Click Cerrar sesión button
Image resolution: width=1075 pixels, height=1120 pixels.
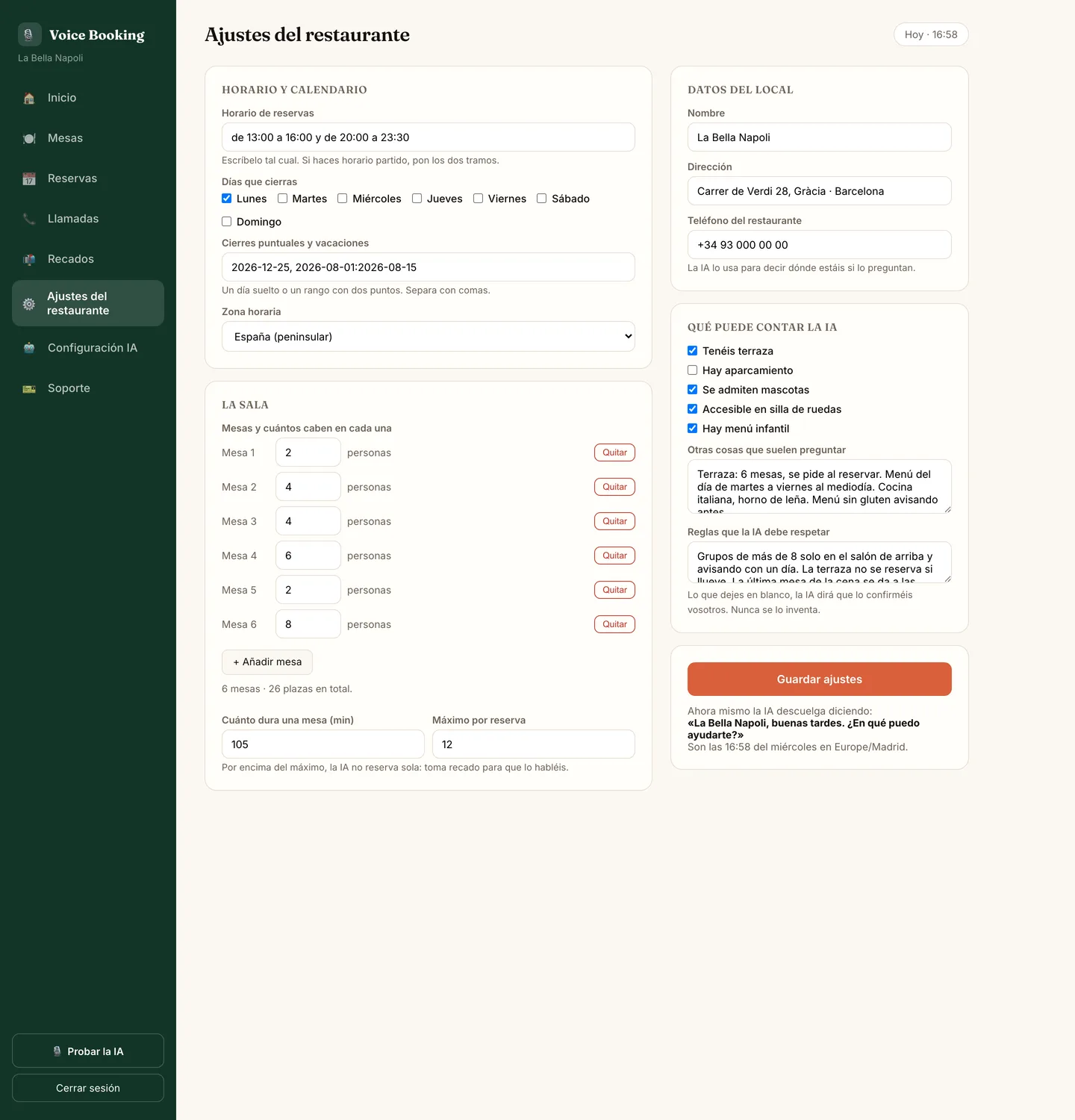pos(88,1088)
